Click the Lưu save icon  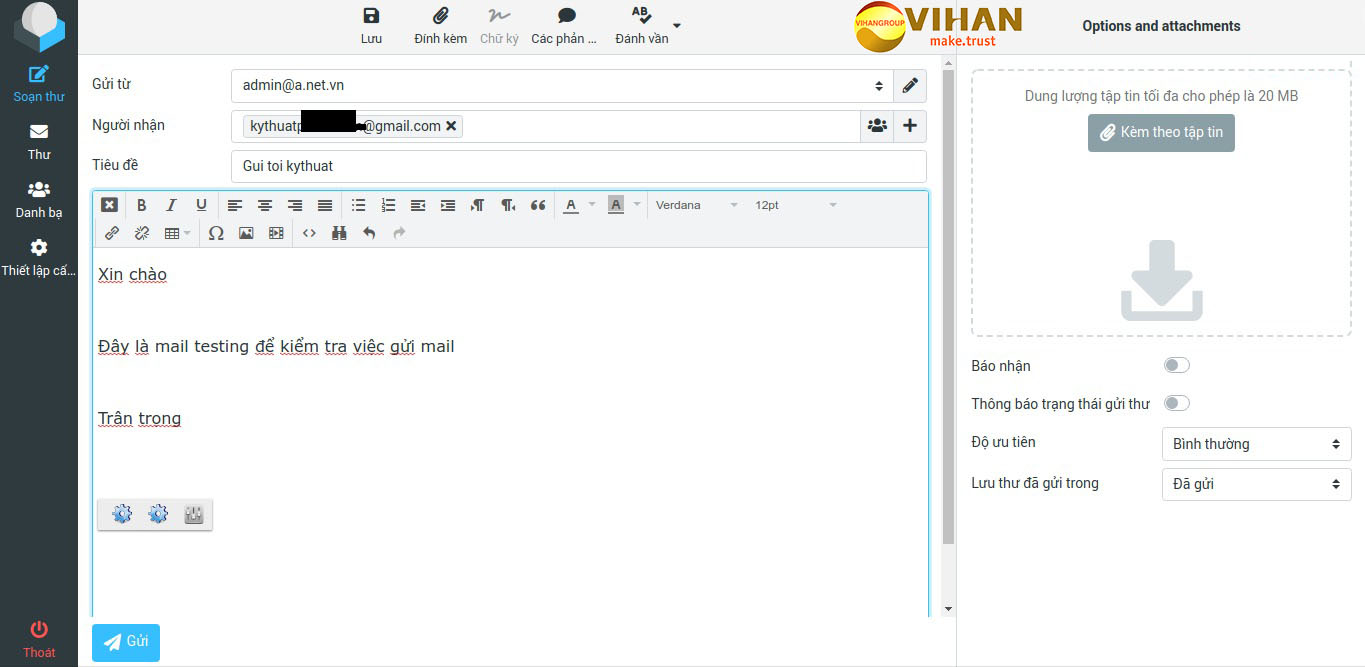click(x=371, y=16)
